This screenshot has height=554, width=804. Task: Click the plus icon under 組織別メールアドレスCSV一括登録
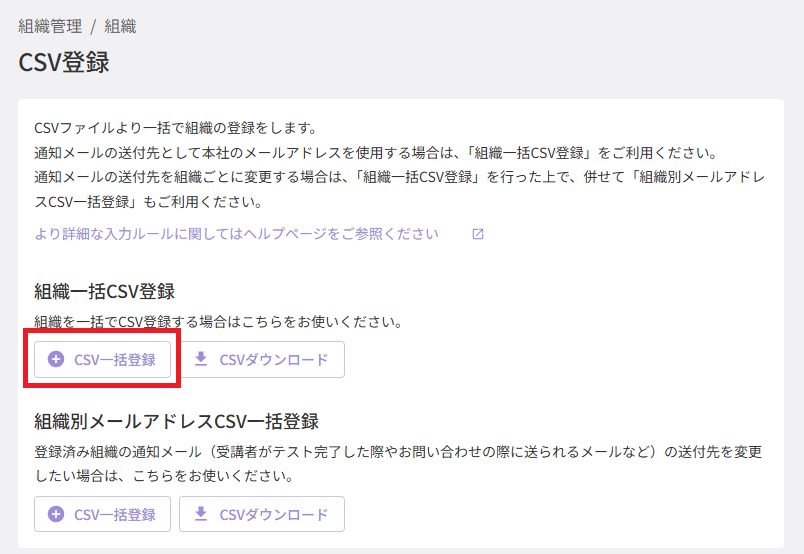click(x=56, y=514)
